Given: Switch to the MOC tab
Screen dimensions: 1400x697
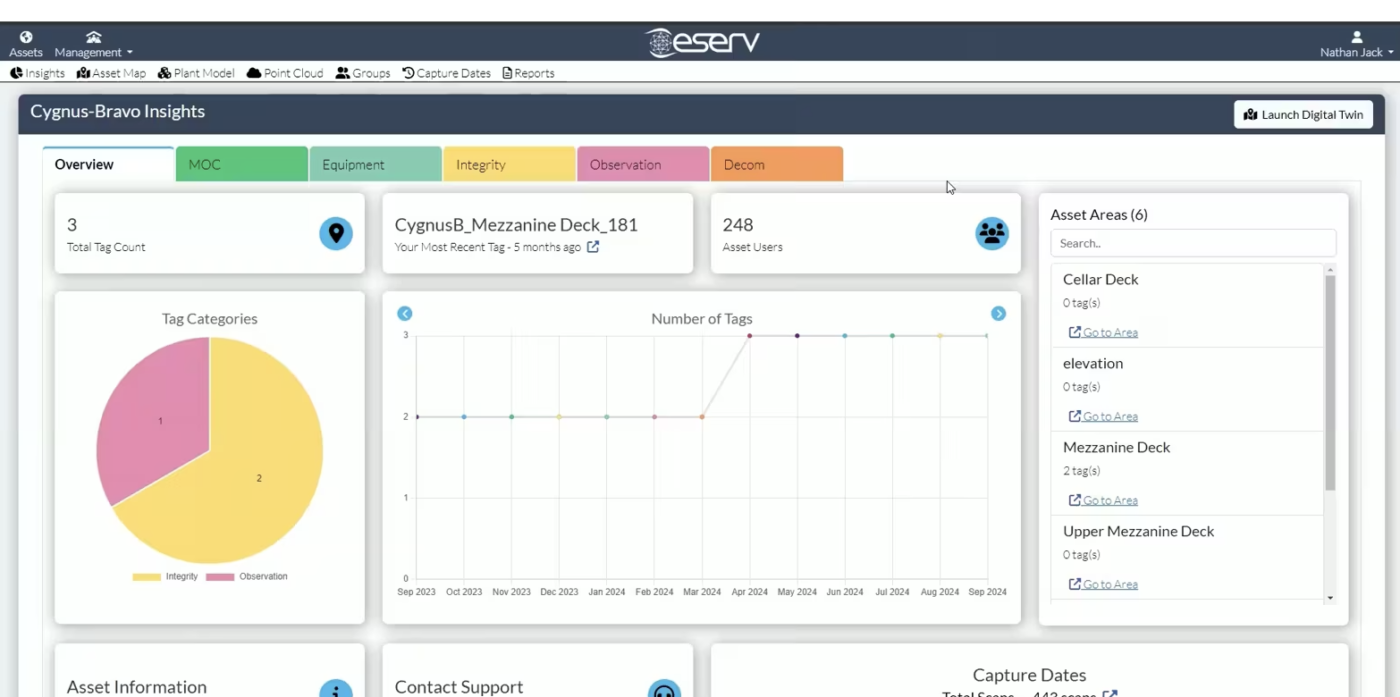Looking at the screenshot, I should pyautogui.click(x=241, y=165).
